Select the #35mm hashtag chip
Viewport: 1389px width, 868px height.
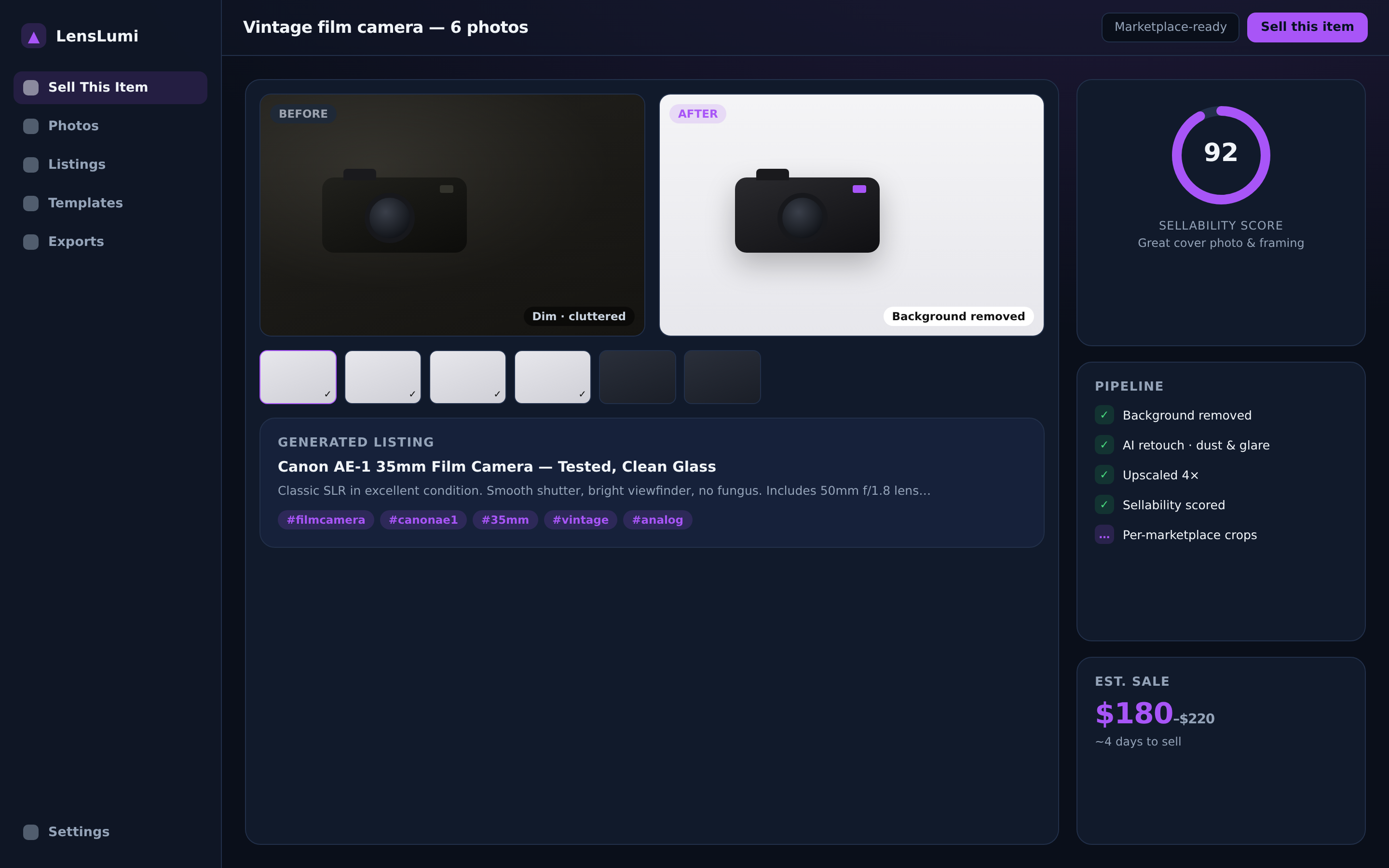point(505,520)
